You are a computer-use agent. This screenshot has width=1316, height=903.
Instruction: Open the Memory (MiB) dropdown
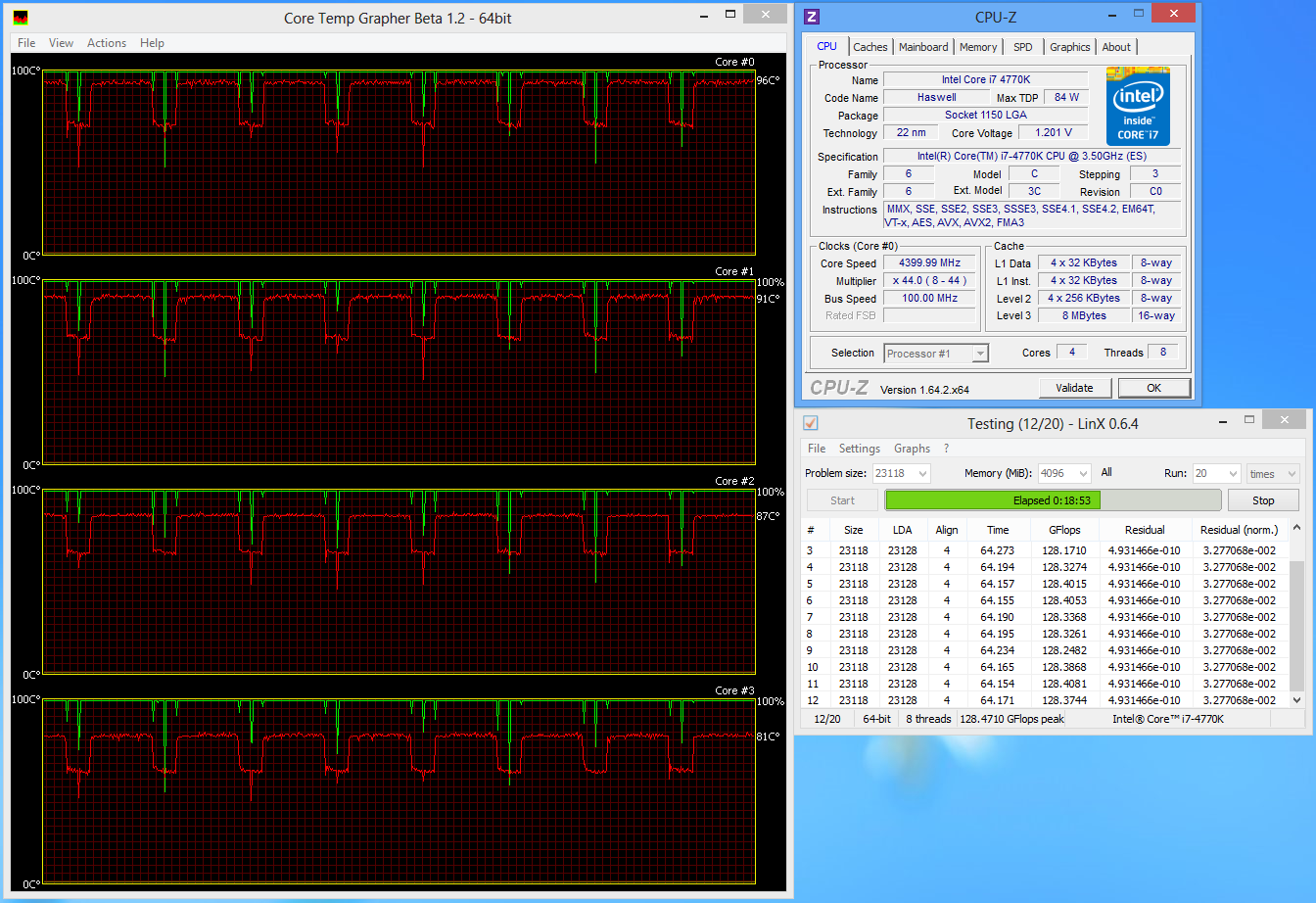[x=1083, y=474]
